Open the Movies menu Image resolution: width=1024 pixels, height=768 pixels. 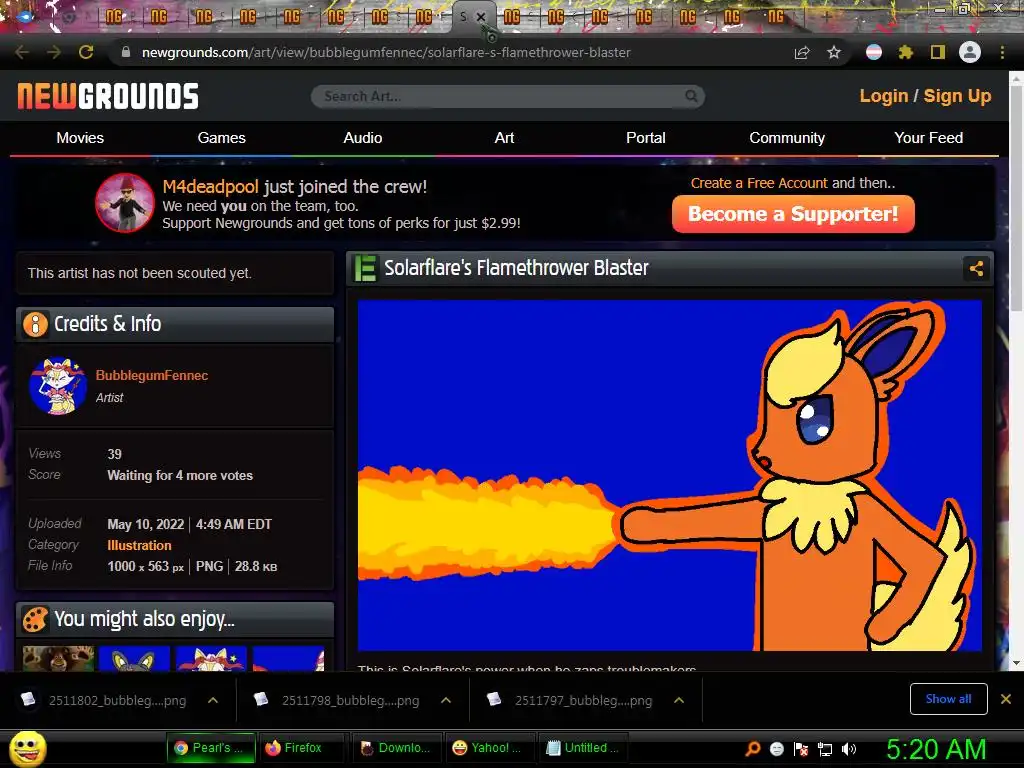(80, 138)
